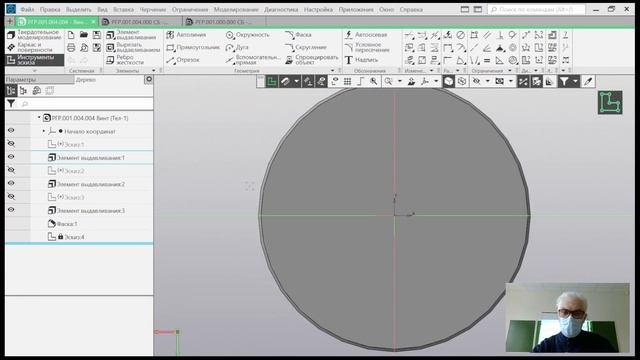Select the Отрезок line tool
Image resolution: width=640 pixels, height=360 pixels.
[183, 60]
